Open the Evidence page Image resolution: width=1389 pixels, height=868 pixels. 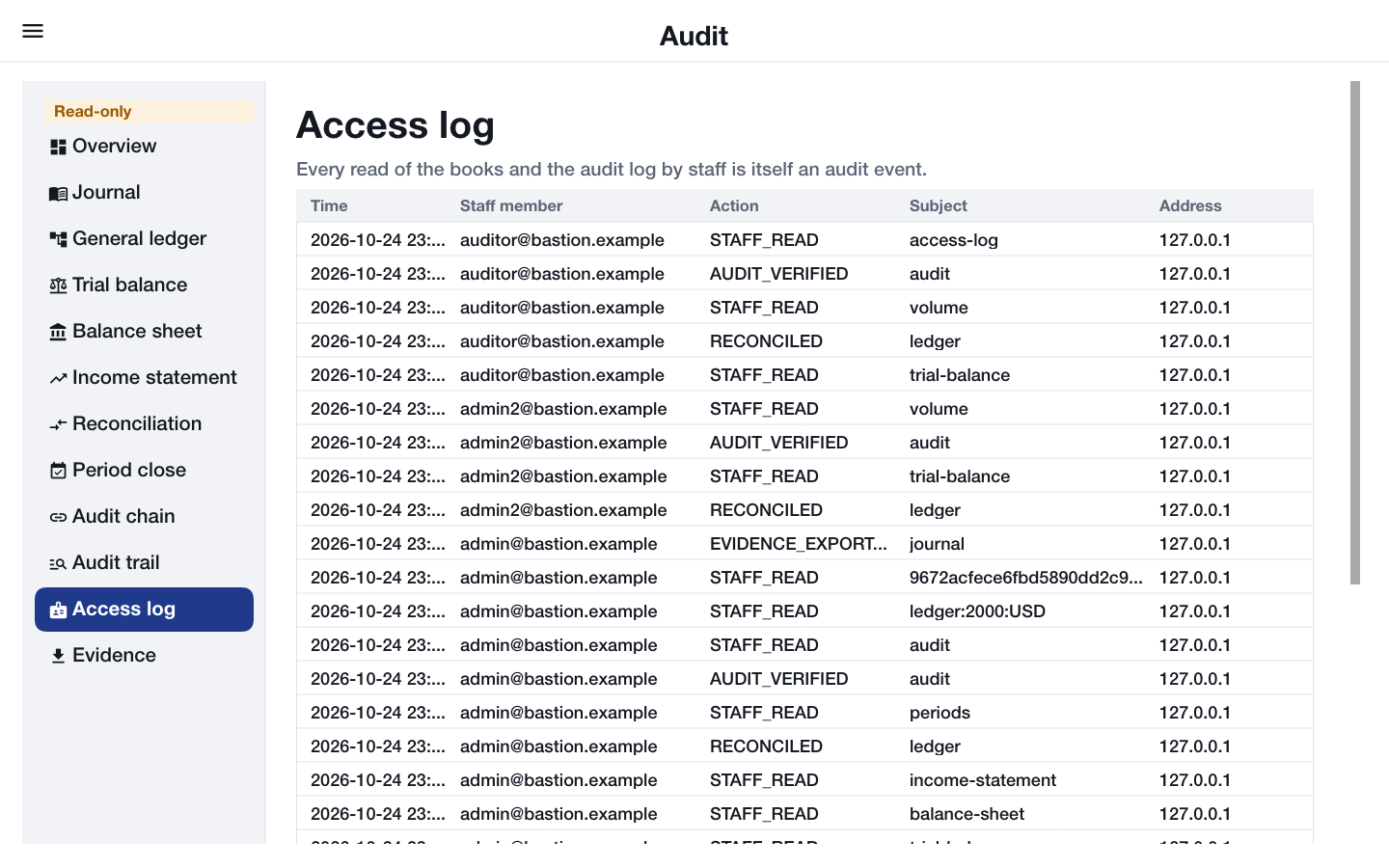coord(144,656)
